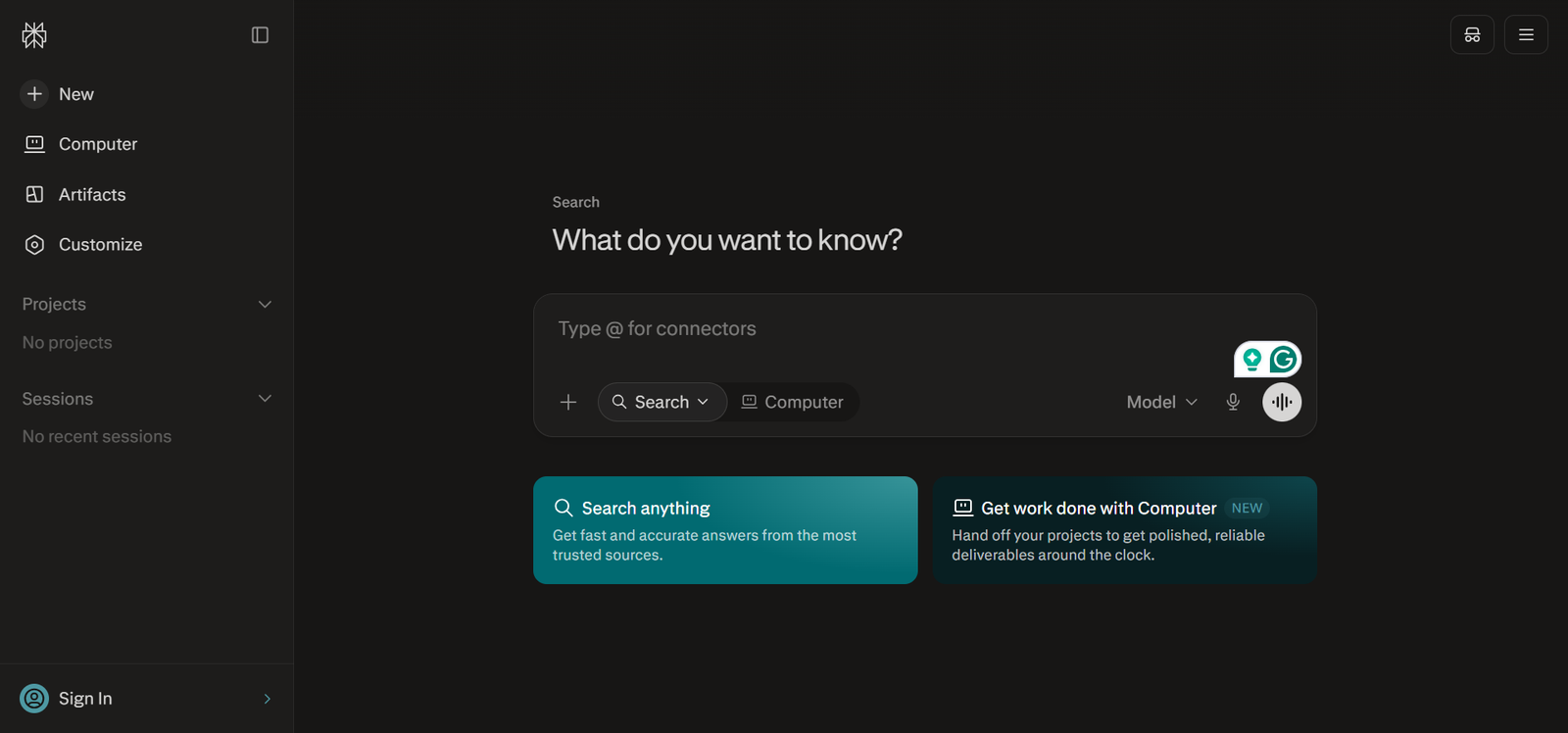The height and width of the screenshot is (733, 1568).
Task: Collapse the sidebar panel icon
Action: tap(260, 35)
